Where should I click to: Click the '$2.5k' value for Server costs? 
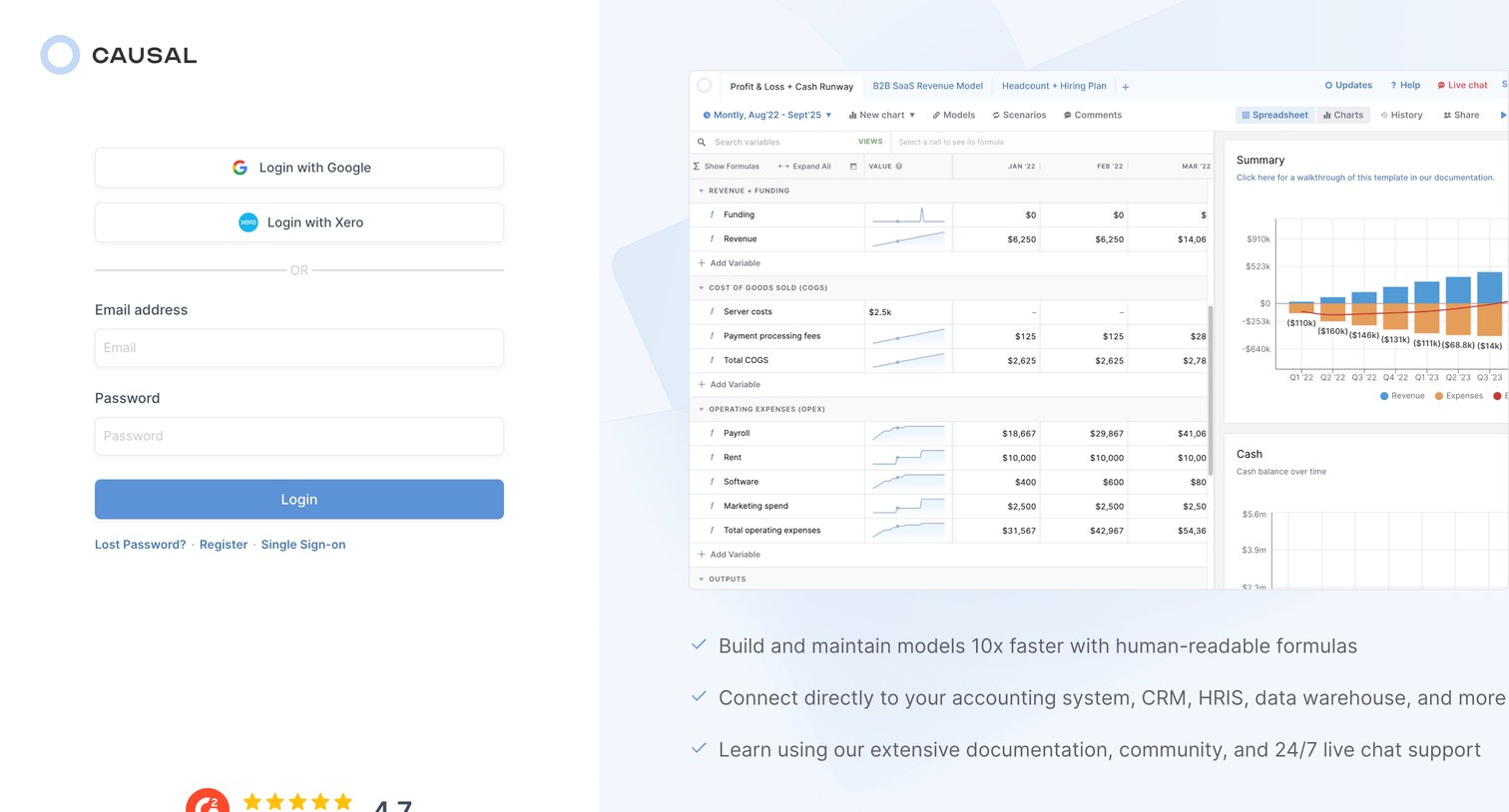pyautogui.click(x=880, y=312)
